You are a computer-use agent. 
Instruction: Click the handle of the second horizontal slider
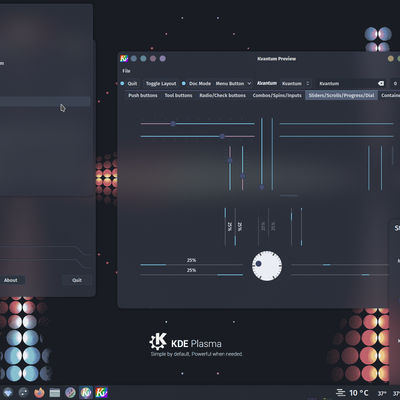point(222,136)
